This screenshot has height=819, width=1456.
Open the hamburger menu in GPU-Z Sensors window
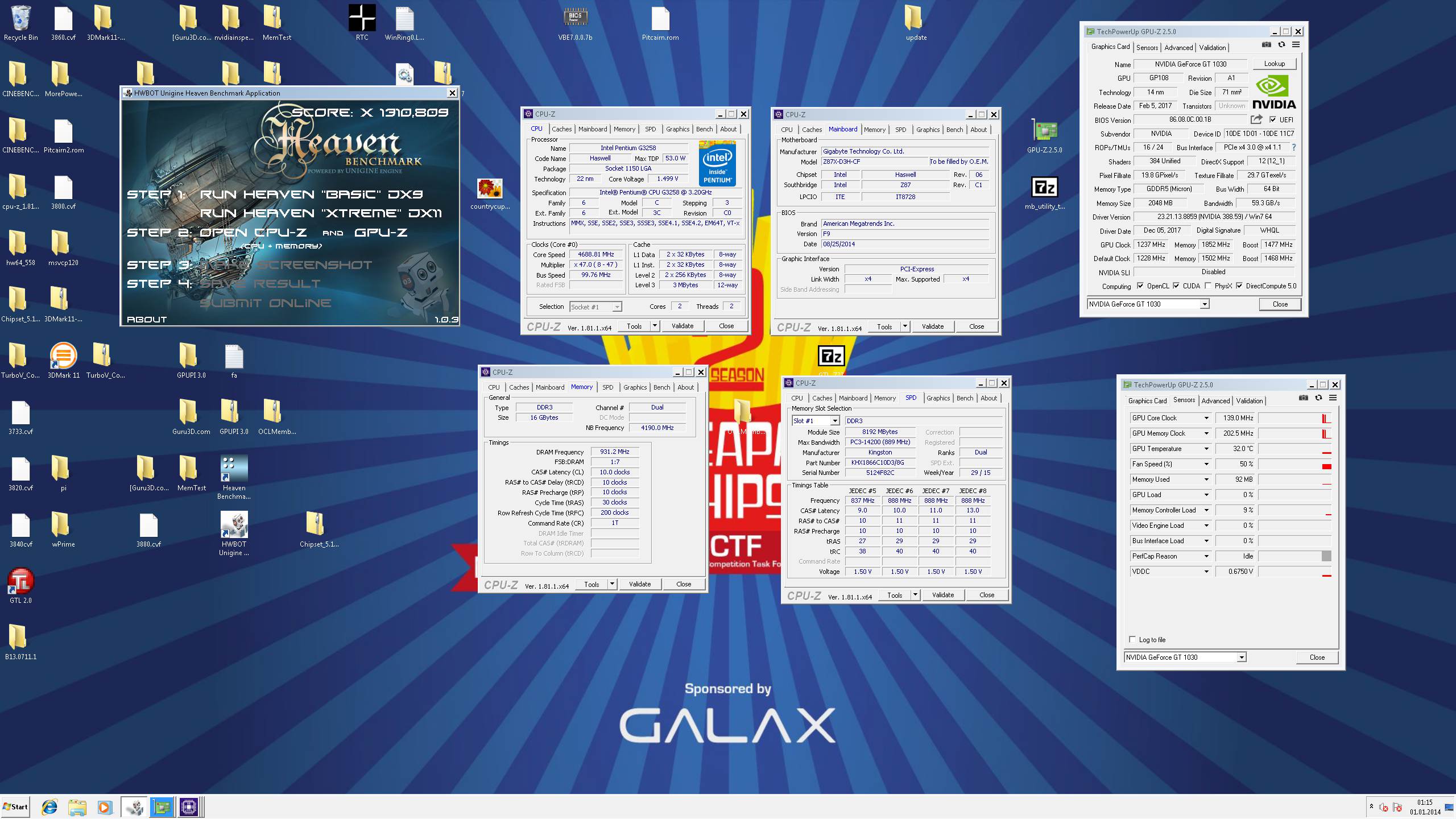click(1333, 398)
